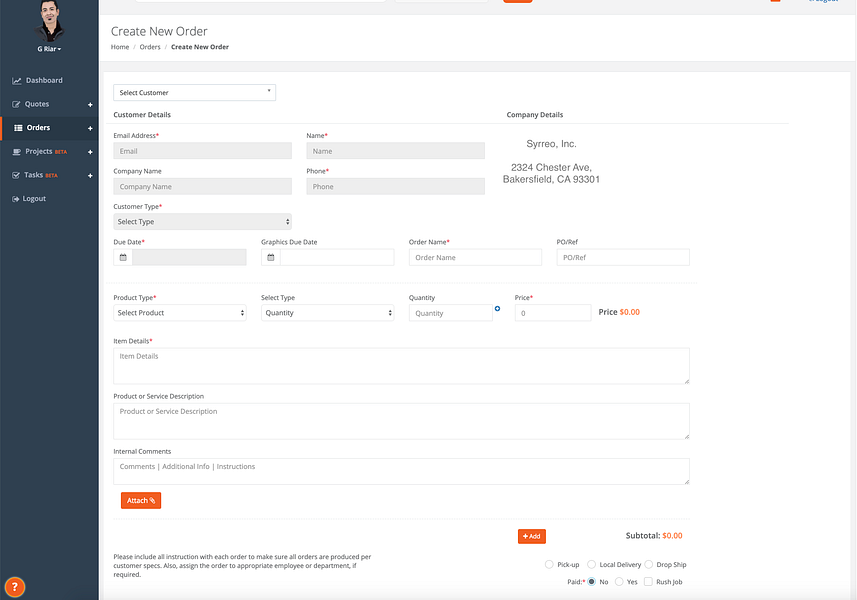
Task: Expand the Tasks submenu plus sign
Action: click(90, 175)
